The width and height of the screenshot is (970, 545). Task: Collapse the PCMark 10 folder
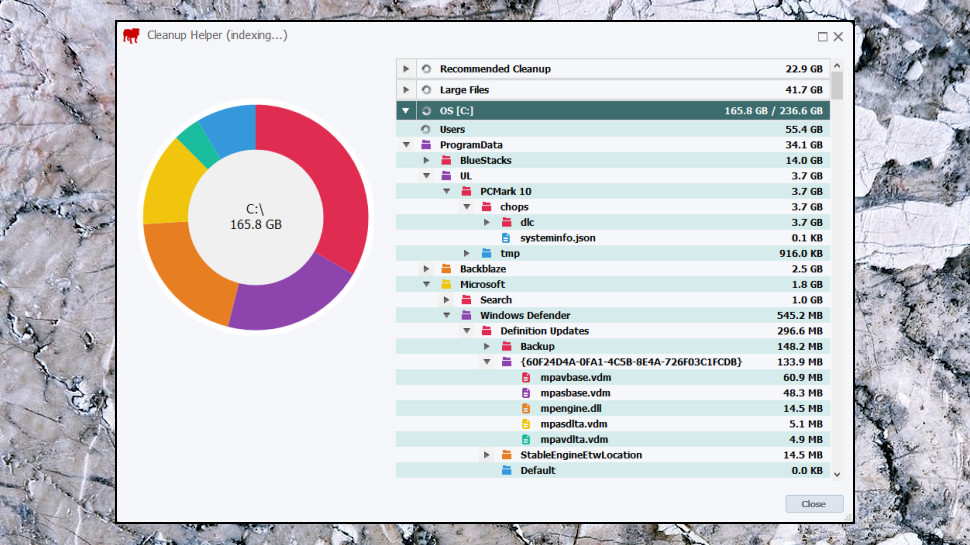(447, 191)
